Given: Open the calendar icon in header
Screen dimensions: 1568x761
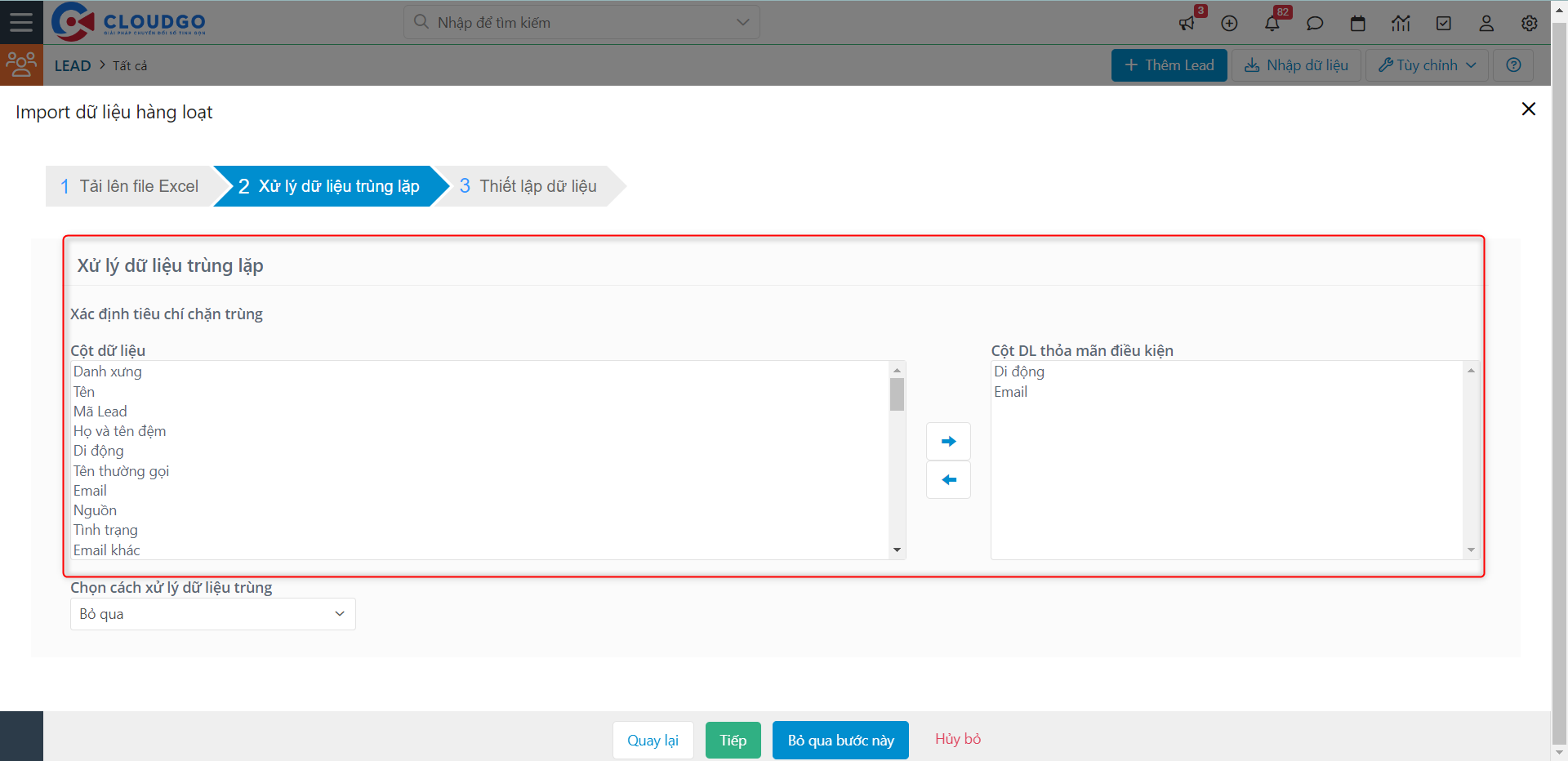Looking at the screenshot, I should tap(1358, 24).
